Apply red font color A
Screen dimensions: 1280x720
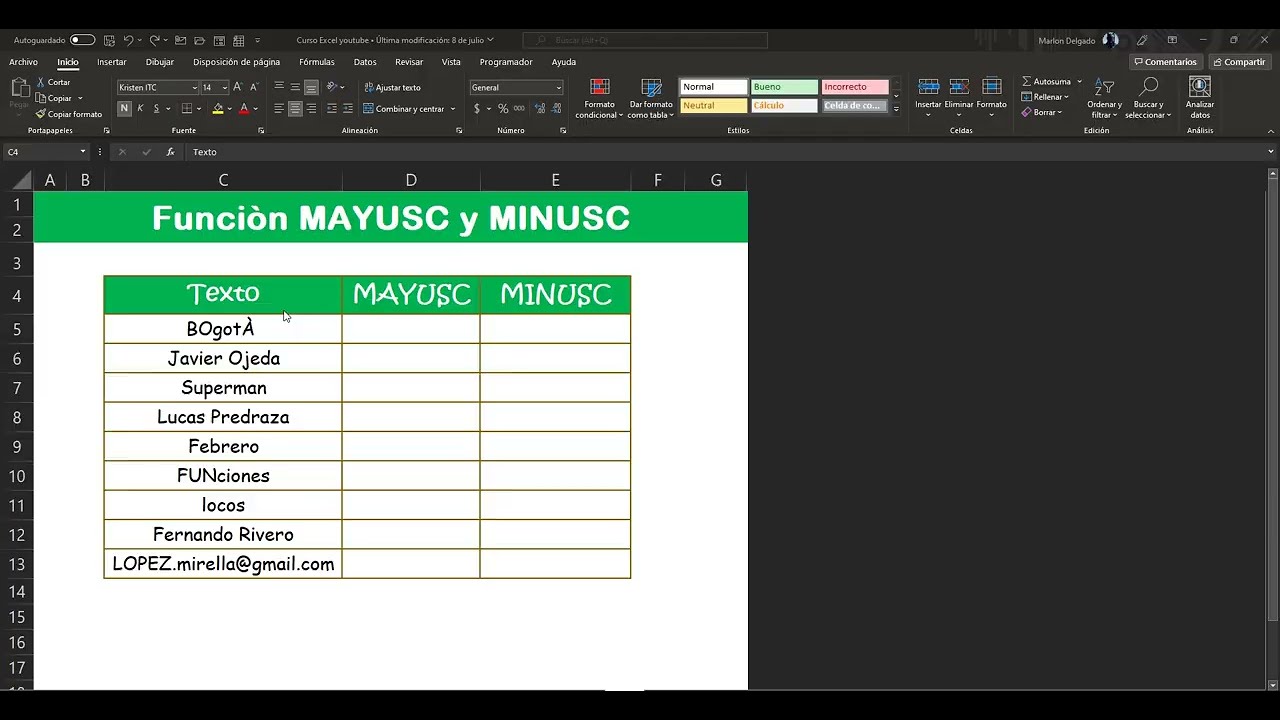pos(243,108)
